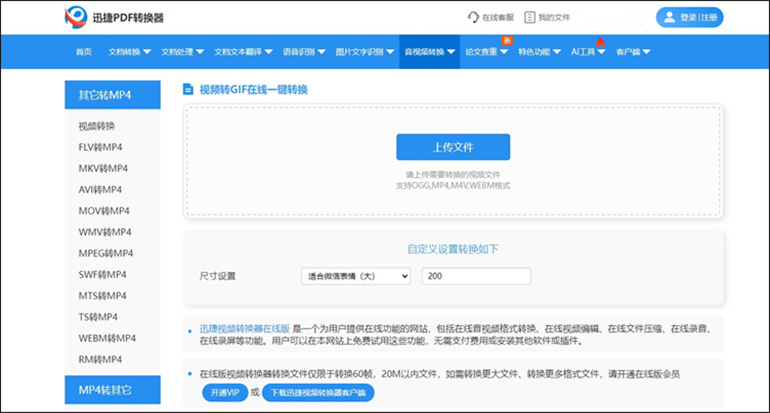Screen dimensions: 770x413
Task: Go to 首页 in navigation bar
Action: [x=83, y=52]
